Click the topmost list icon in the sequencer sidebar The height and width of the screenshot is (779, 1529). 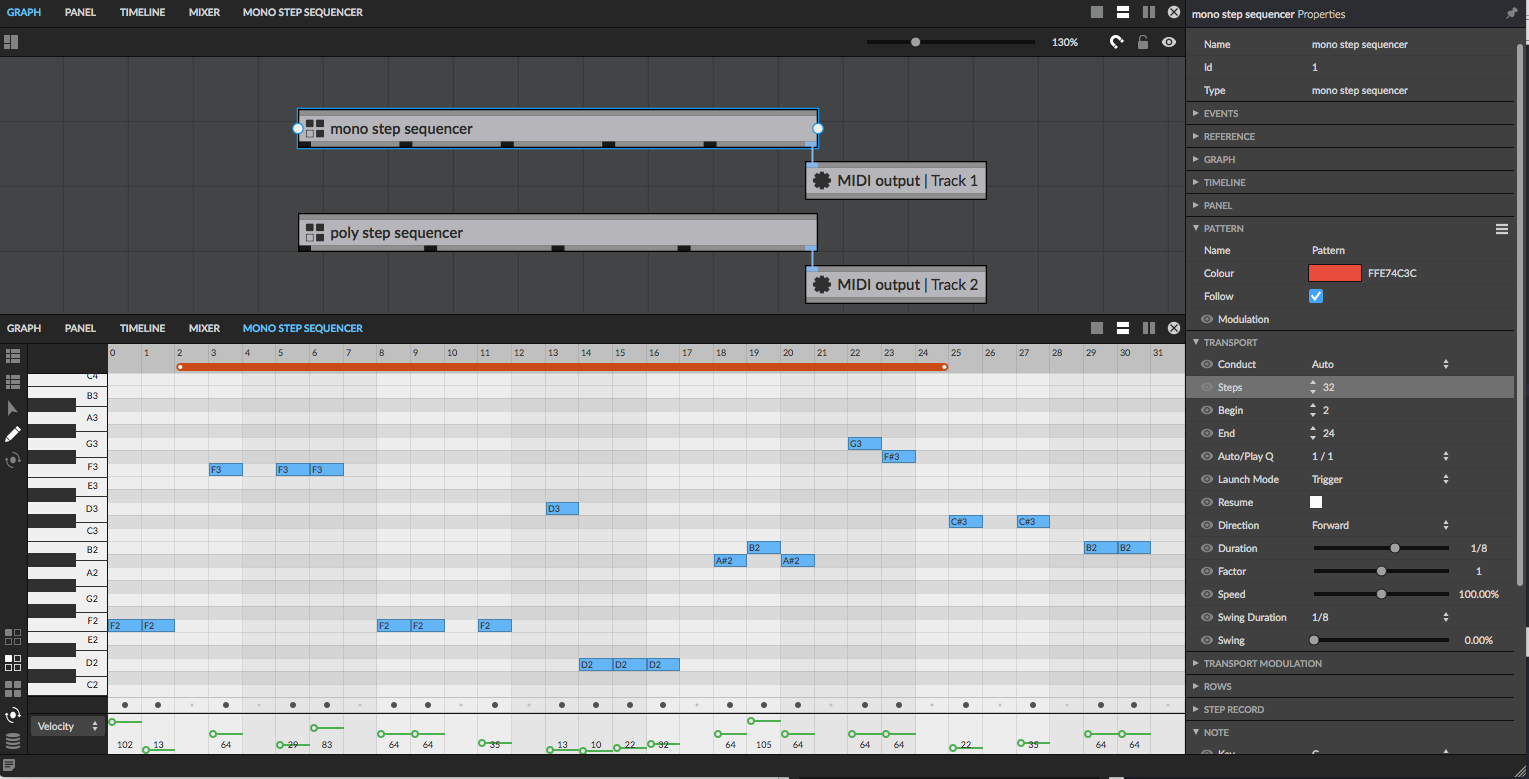pos(13,356)
